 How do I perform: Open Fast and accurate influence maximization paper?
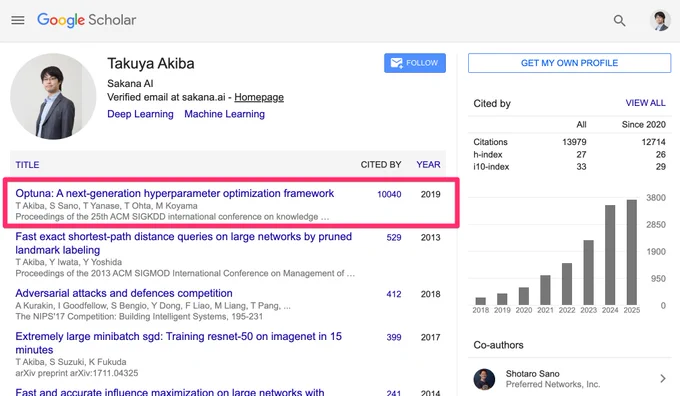(170, 392)
